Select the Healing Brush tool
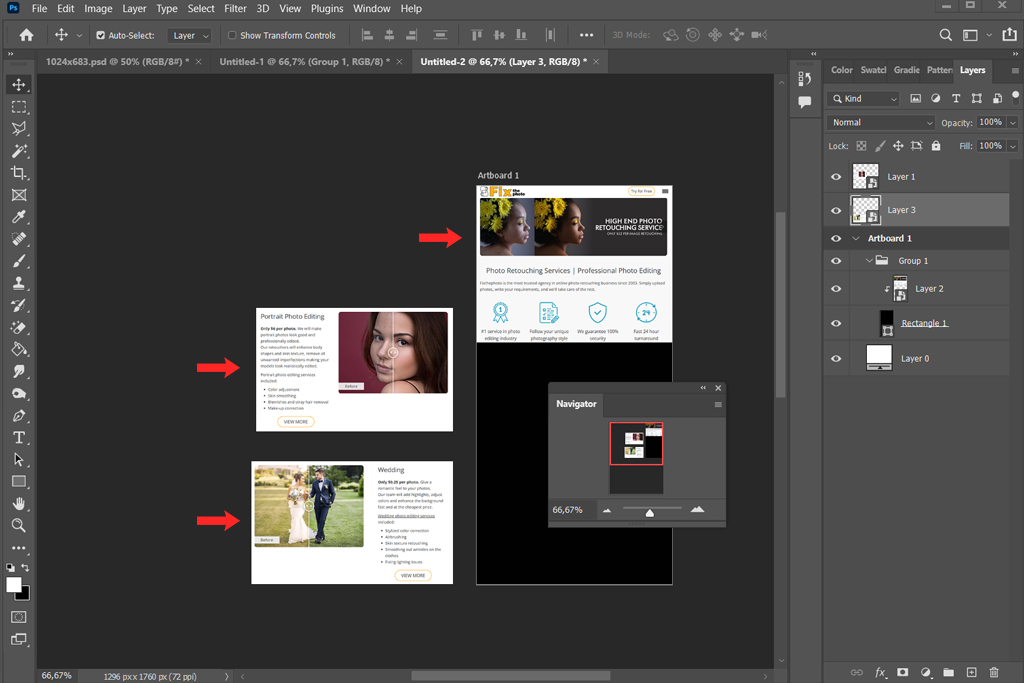Viewport: 1024px width, 683px height. [19, 239]
